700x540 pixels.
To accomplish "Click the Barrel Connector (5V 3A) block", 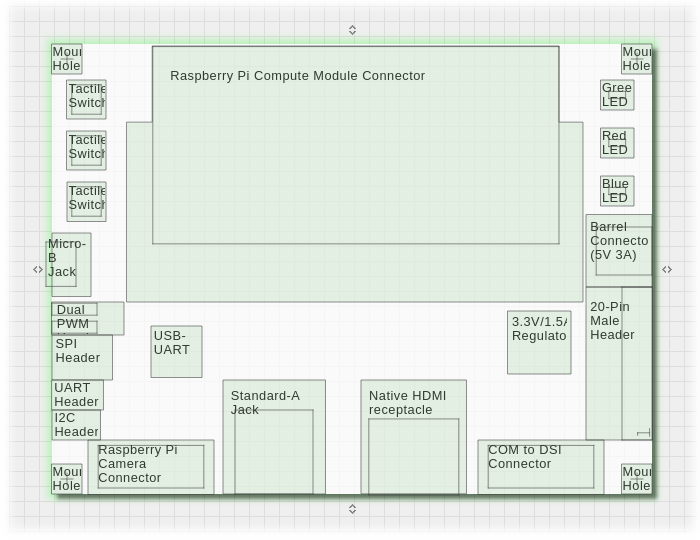I will [619, 250].
